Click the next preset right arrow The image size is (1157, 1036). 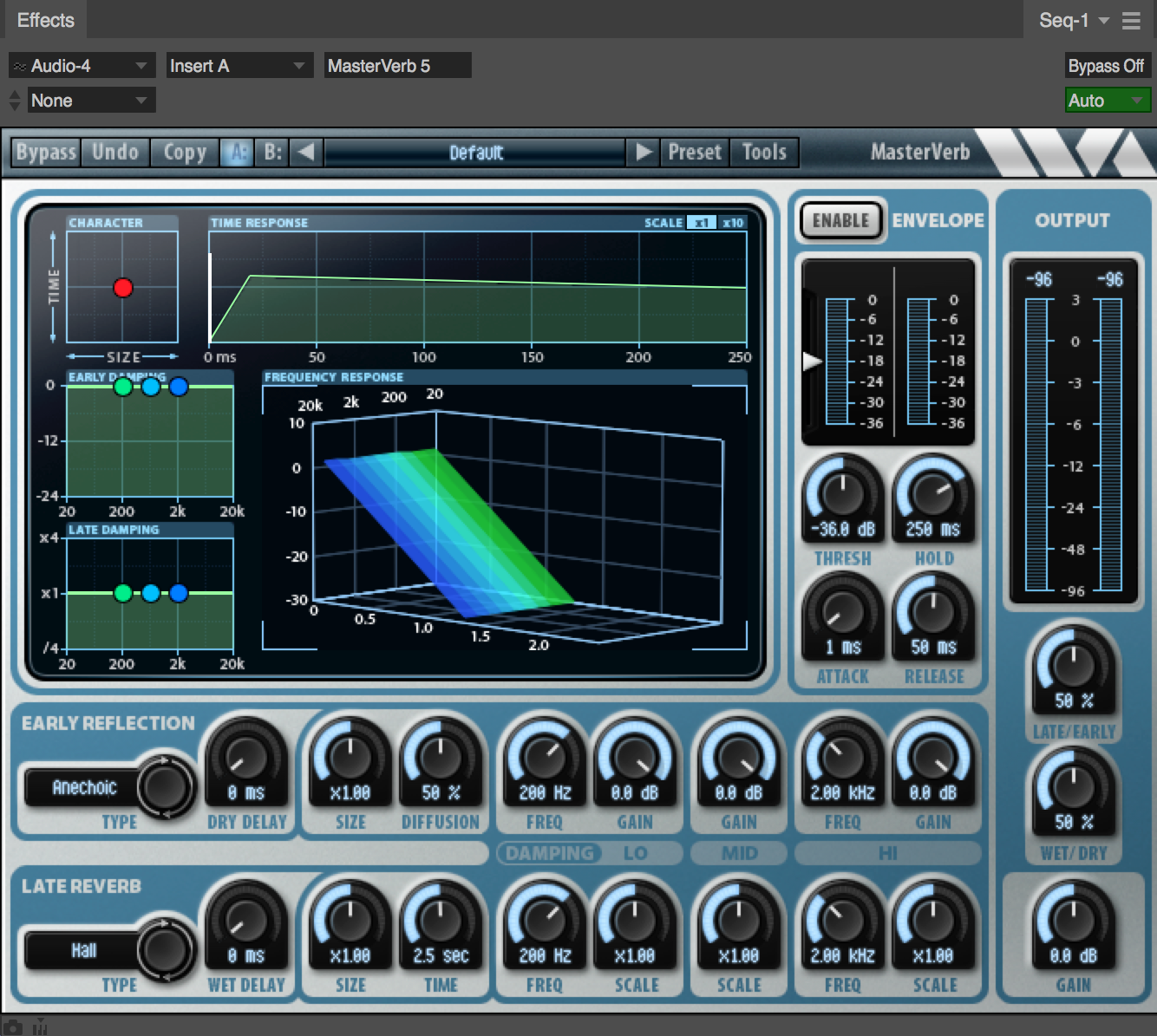click(x=644, y=153)
